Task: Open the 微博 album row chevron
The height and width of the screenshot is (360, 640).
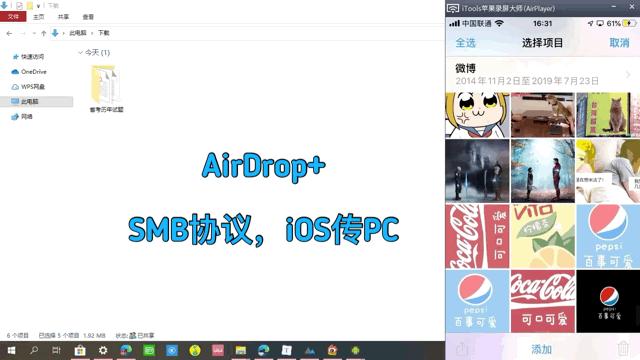Action: pos(628,75)
